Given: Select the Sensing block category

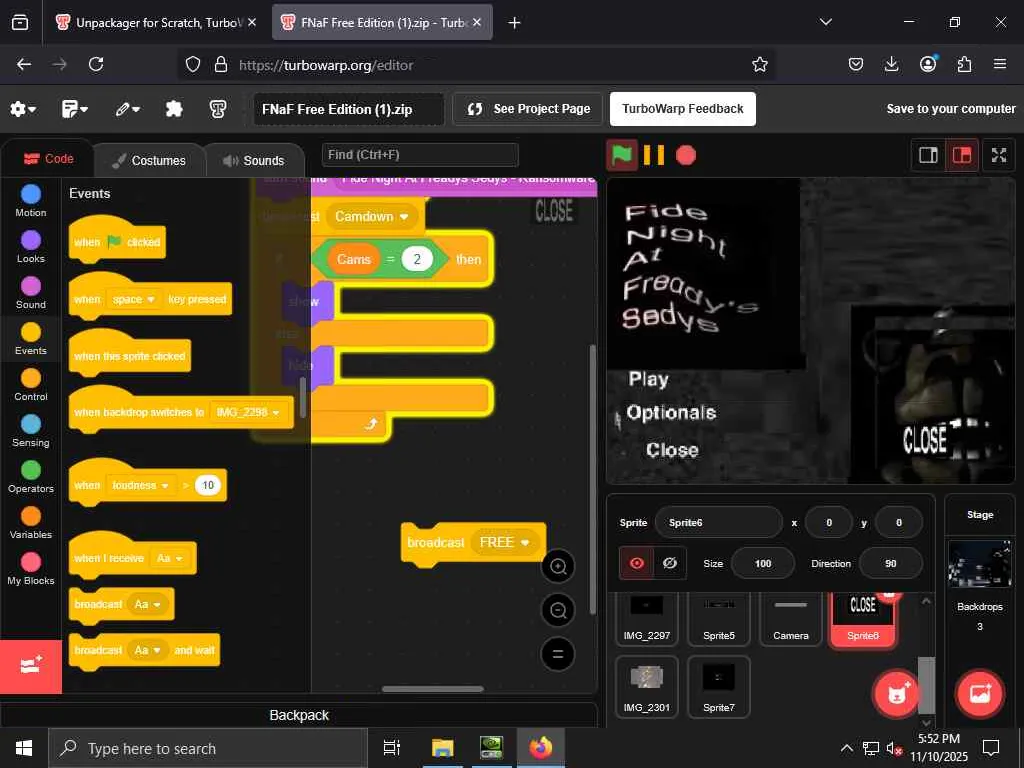Looking at the screenshot, I should click(31, 431).
